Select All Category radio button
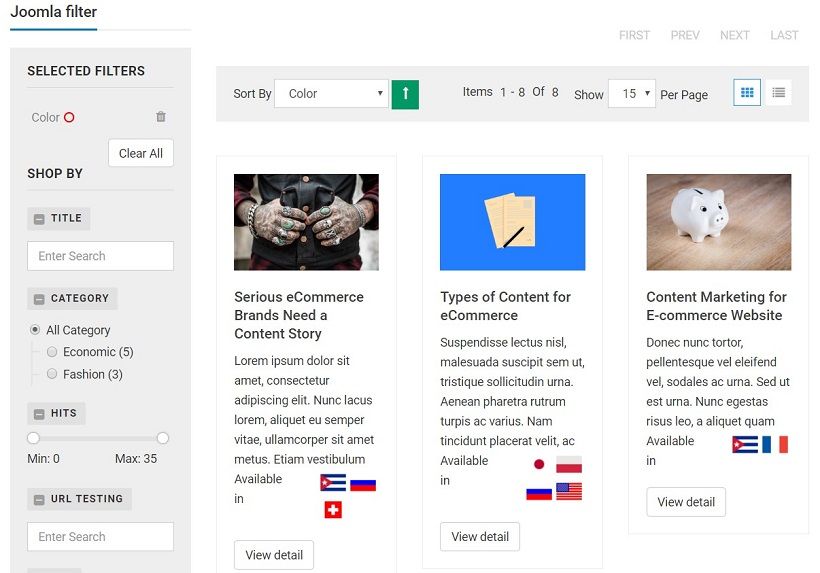Screen dimensions: 820x573 tap(35, 329)
